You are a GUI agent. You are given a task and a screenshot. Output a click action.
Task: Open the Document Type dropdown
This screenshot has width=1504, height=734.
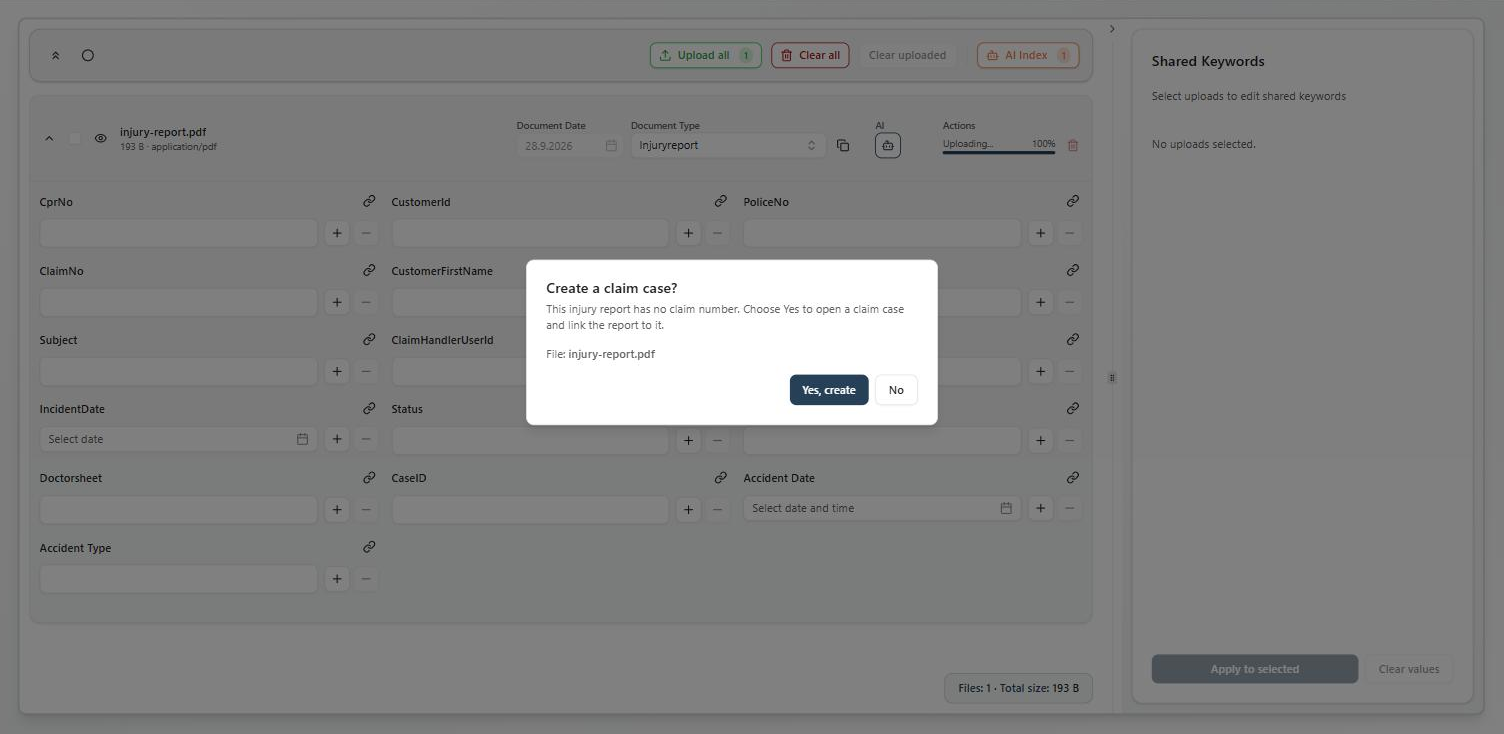[x=728, y=145]
